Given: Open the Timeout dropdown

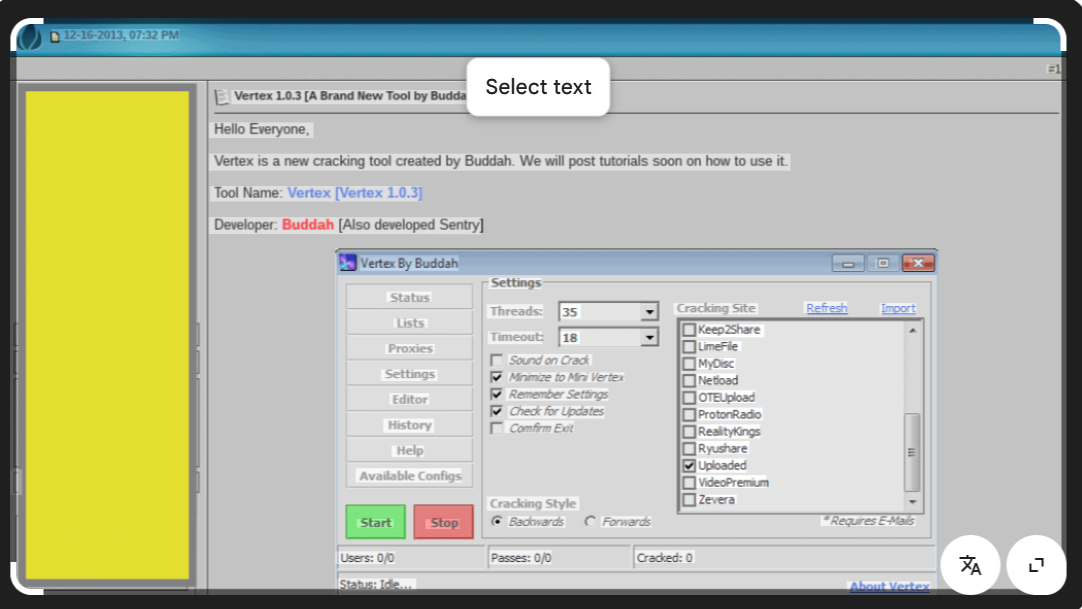Looking at the screenshot, I should (650, 337).
